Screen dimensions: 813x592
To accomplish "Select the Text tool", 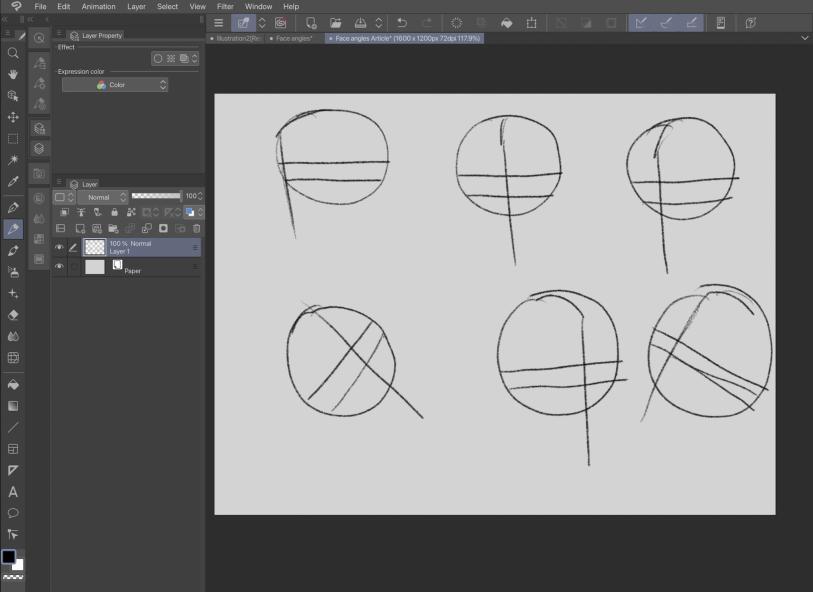I will (x=13, y=492).
